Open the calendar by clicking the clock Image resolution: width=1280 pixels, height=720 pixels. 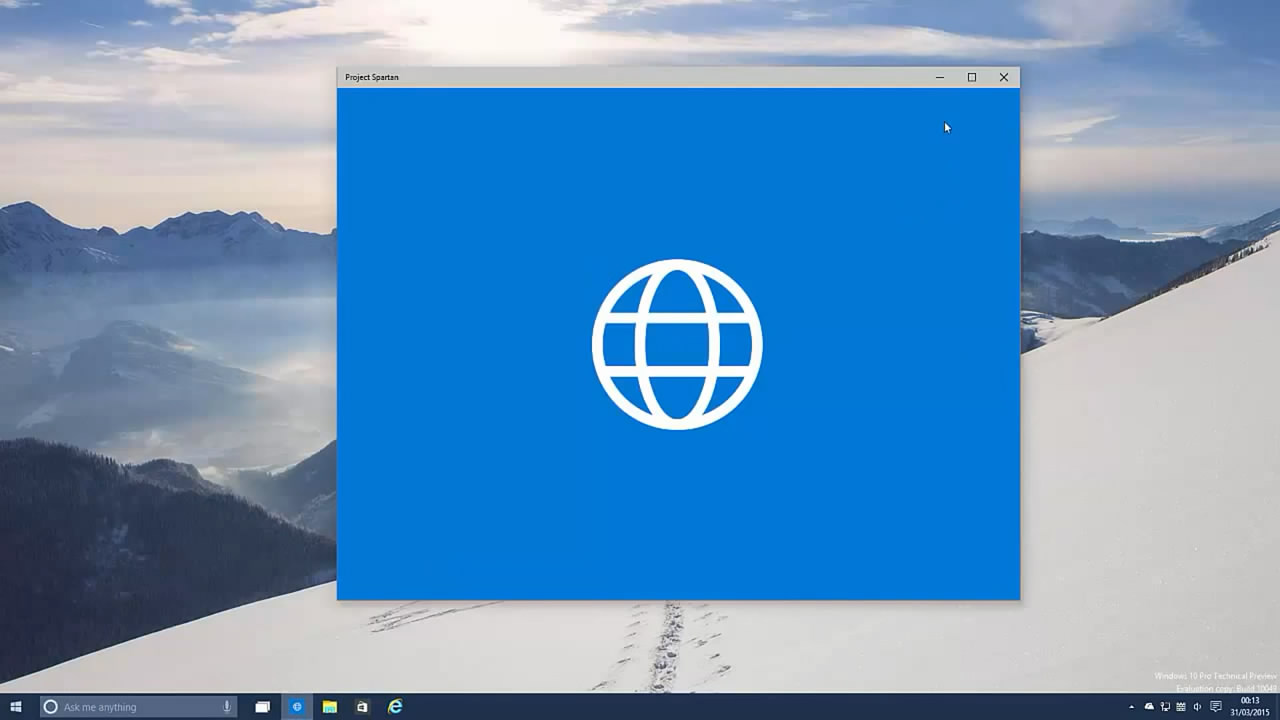(x=1252, y=707)
